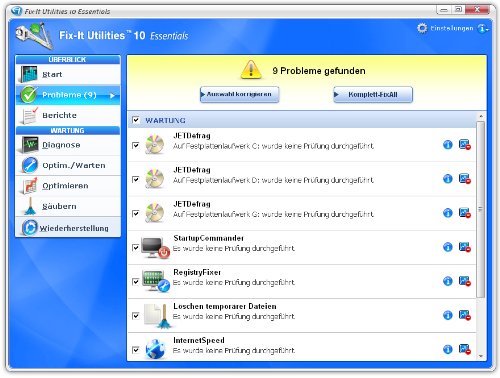Open Säubern in sidebar
Screen dimensions: 500x378
click(x=68, y=206)
